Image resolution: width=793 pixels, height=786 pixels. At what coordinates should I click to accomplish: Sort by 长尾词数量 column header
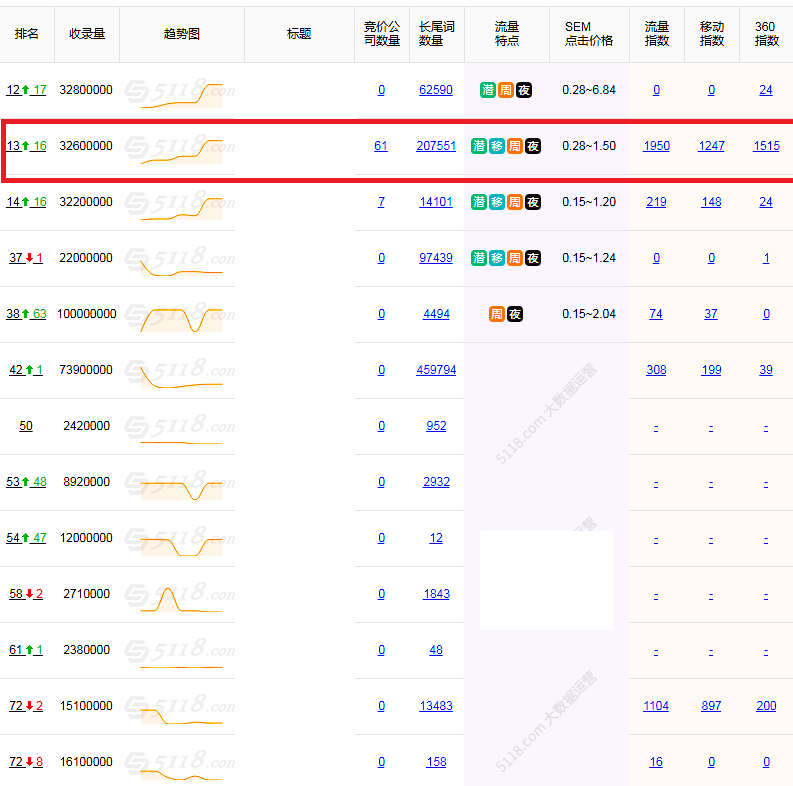click(x=437, y=34)
